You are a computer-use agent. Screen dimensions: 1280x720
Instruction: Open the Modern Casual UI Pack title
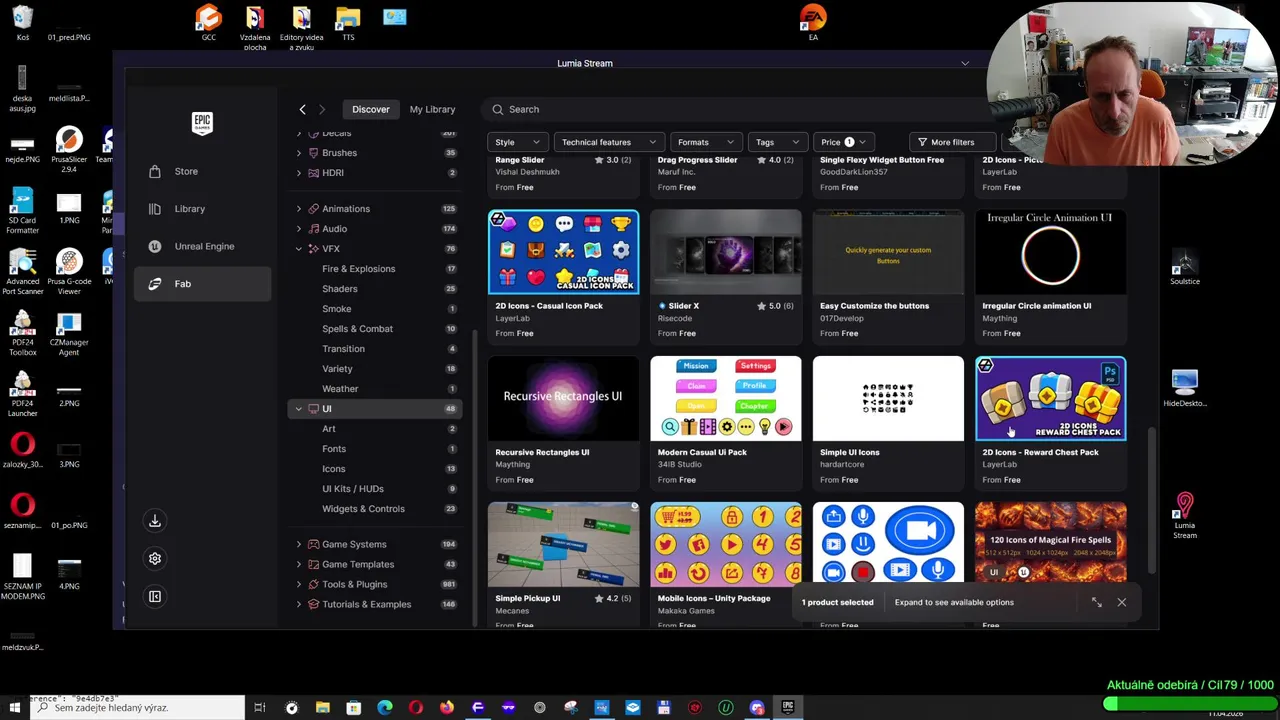(702, 452)
